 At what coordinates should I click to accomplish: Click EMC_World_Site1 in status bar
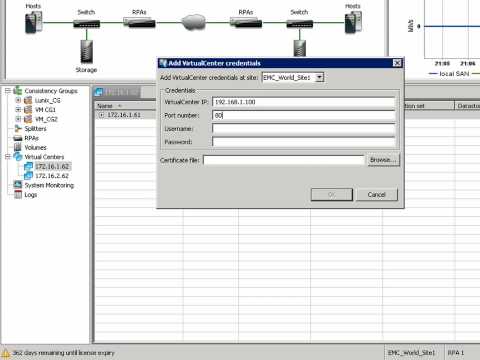[411, 353]
